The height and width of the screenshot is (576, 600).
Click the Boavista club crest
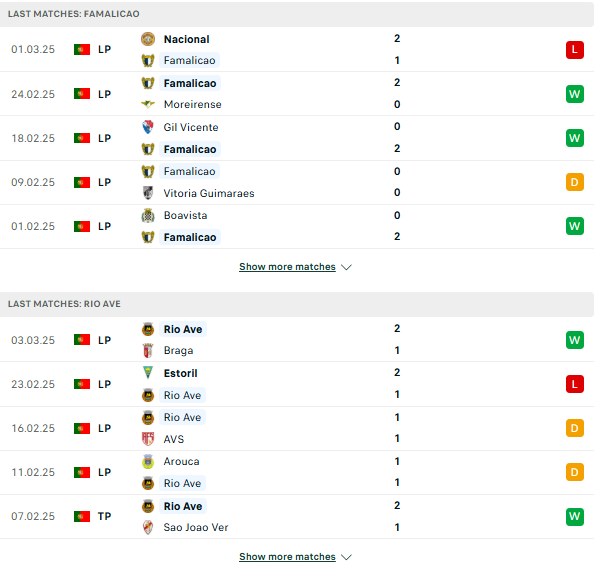point(148,215)
